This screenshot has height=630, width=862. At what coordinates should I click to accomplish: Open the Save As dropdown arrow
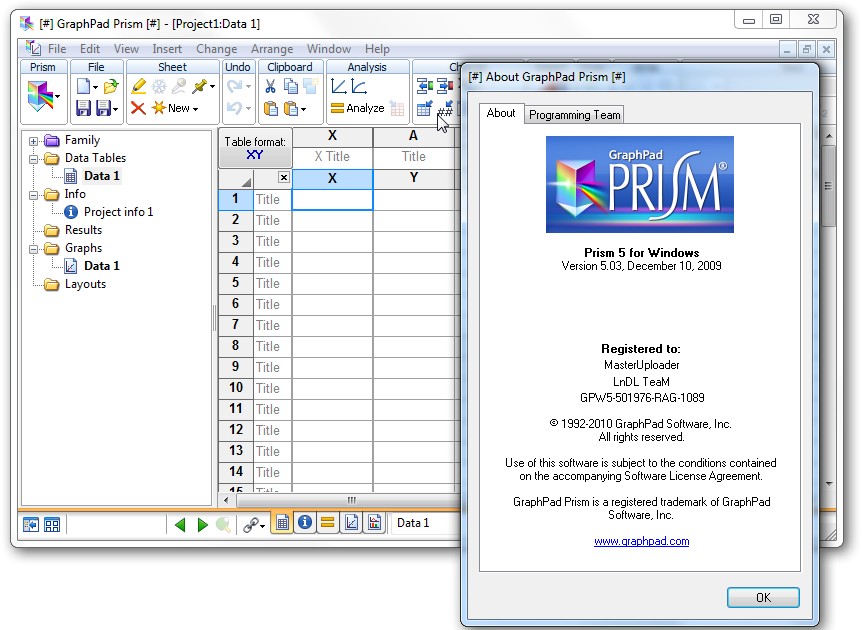115,109
